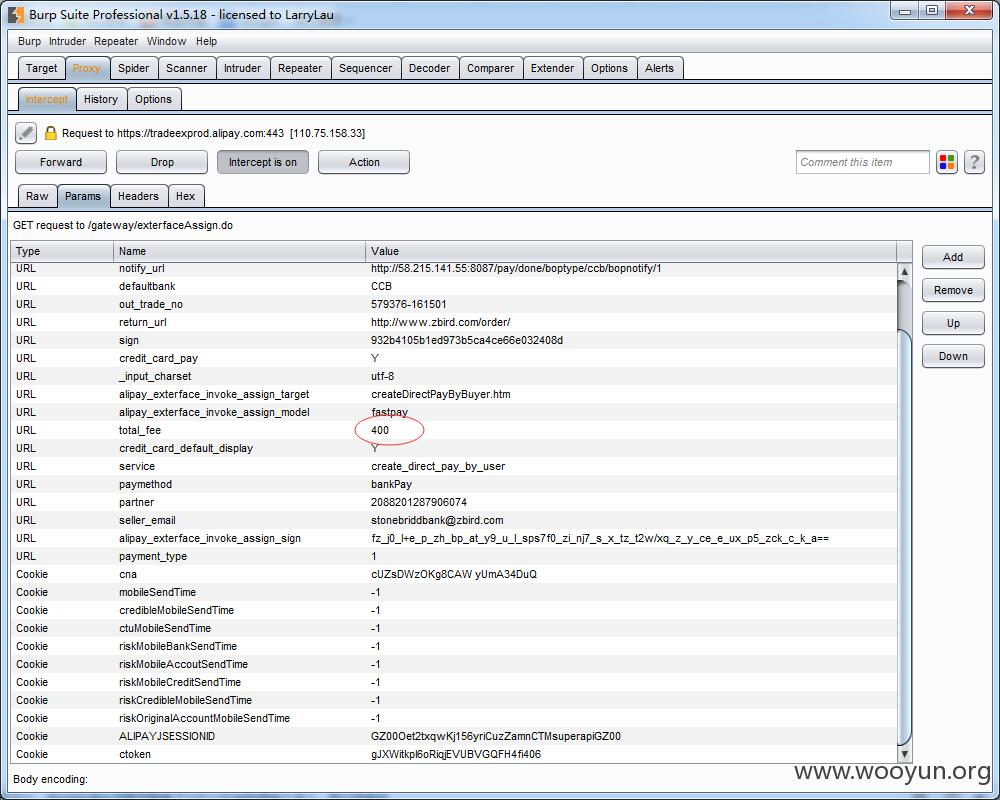Click the help question mark icon
The height and width of the screenshot is (800, 1000).
tap(974, 162)
